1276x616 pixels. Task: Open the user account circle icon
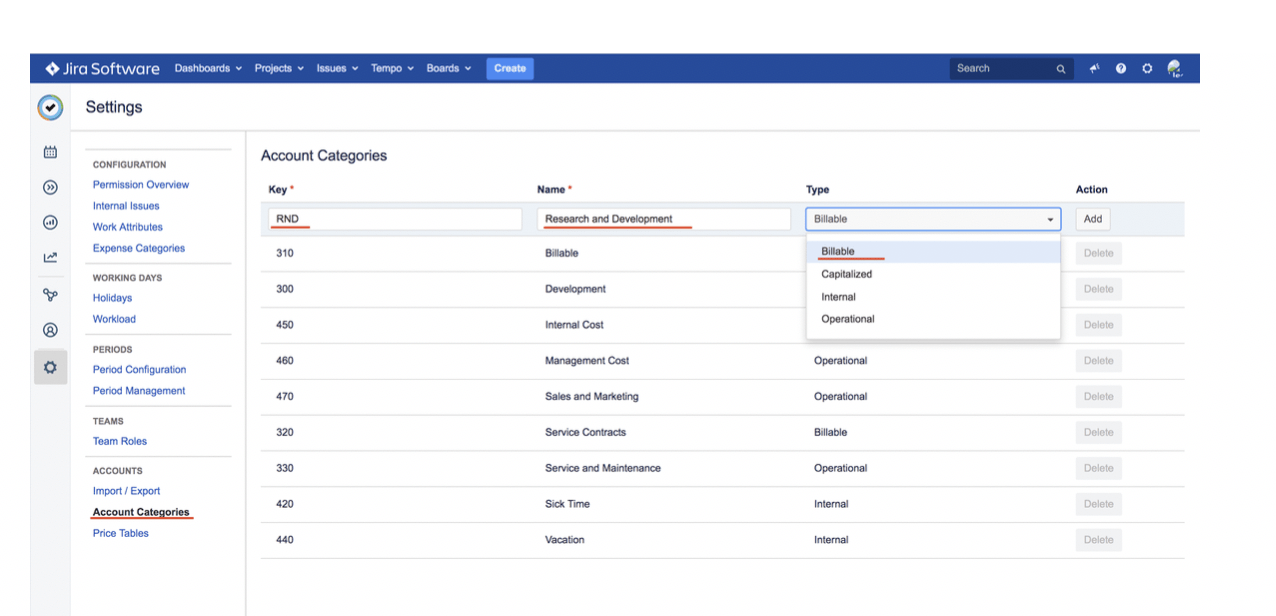tap(50, 330)
